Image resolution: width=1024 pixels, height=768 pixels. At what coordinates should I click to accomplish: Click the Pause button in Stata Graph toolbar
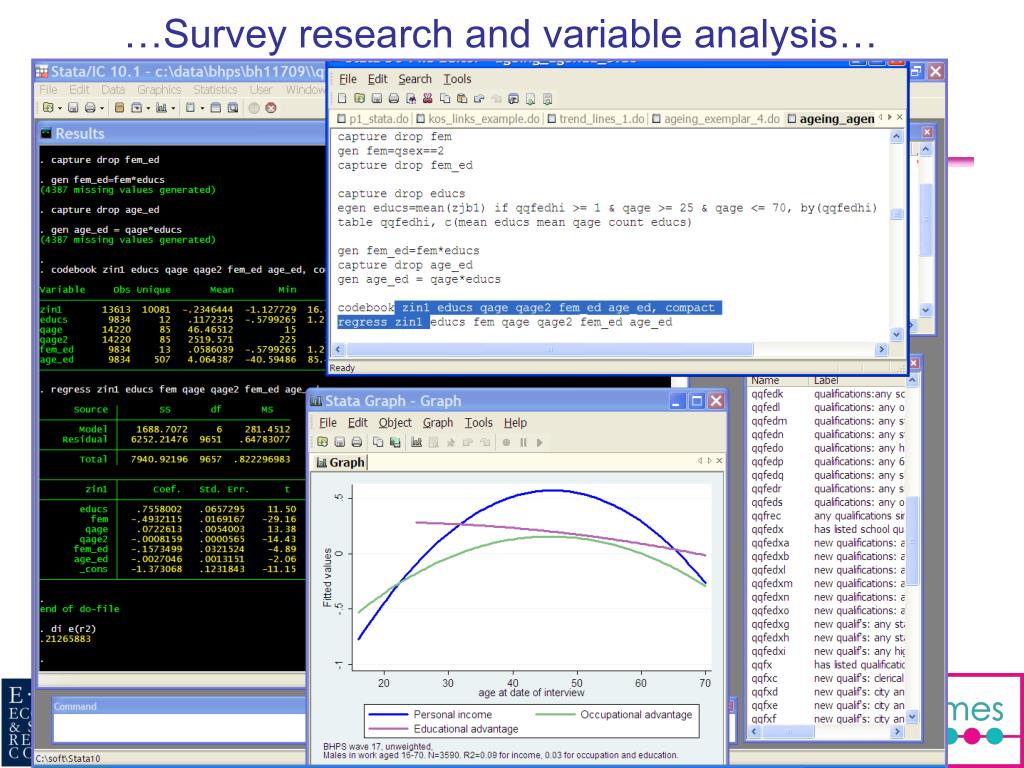pos(523,442)
